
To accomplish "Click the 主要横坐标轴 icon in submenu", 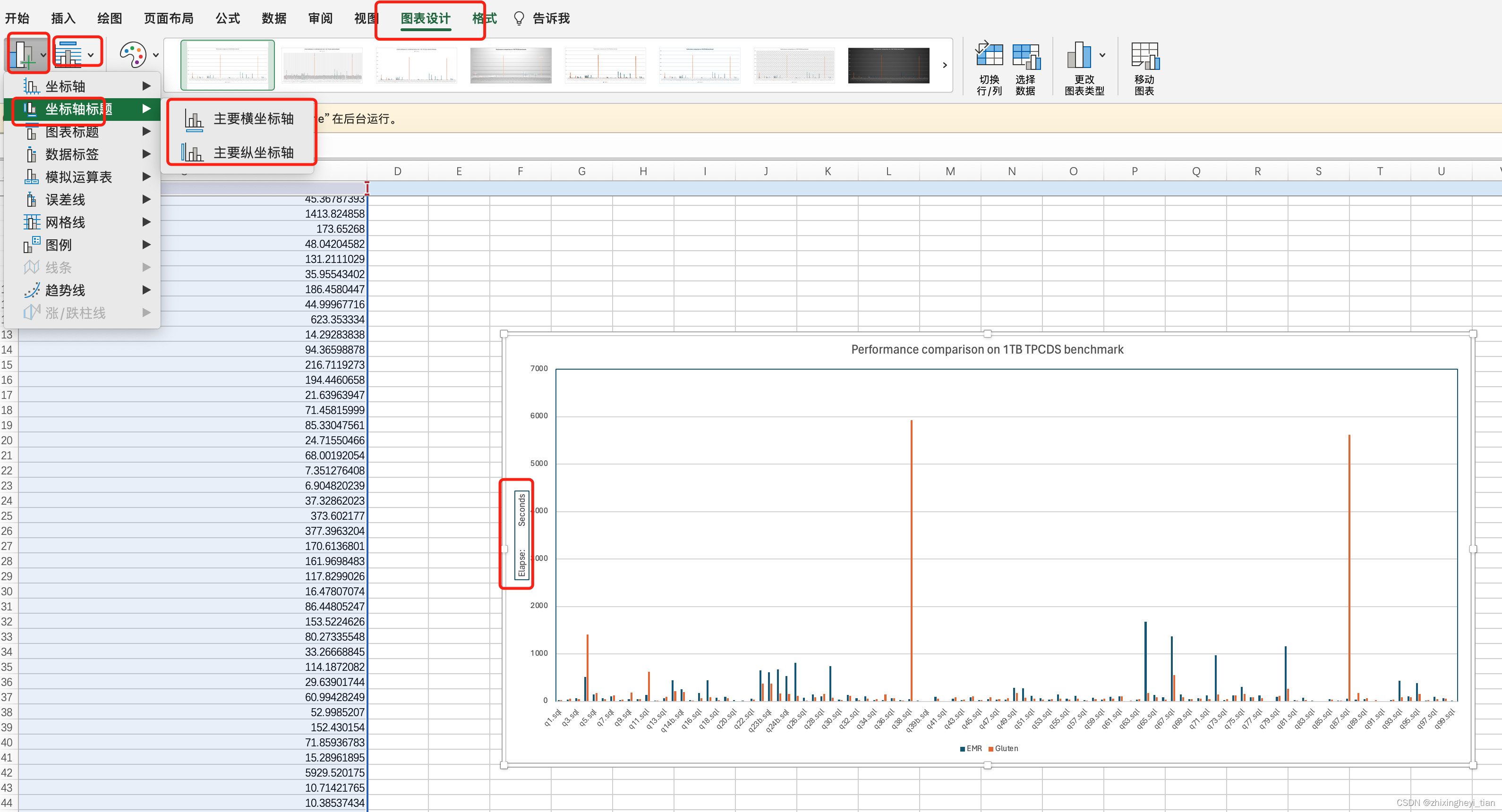I will tap(194, 119).
